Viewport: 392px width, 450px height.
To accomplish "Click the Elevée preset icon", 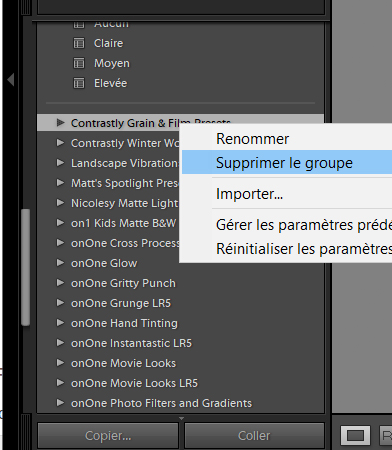I will click(x=79, y=83).
